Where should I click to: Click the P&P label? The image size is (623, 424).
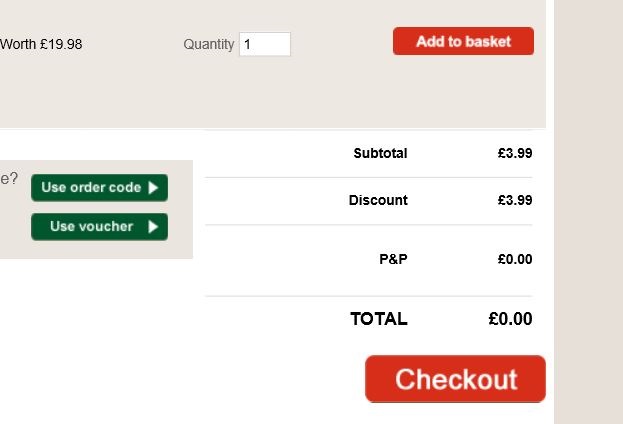coord(393,259)
